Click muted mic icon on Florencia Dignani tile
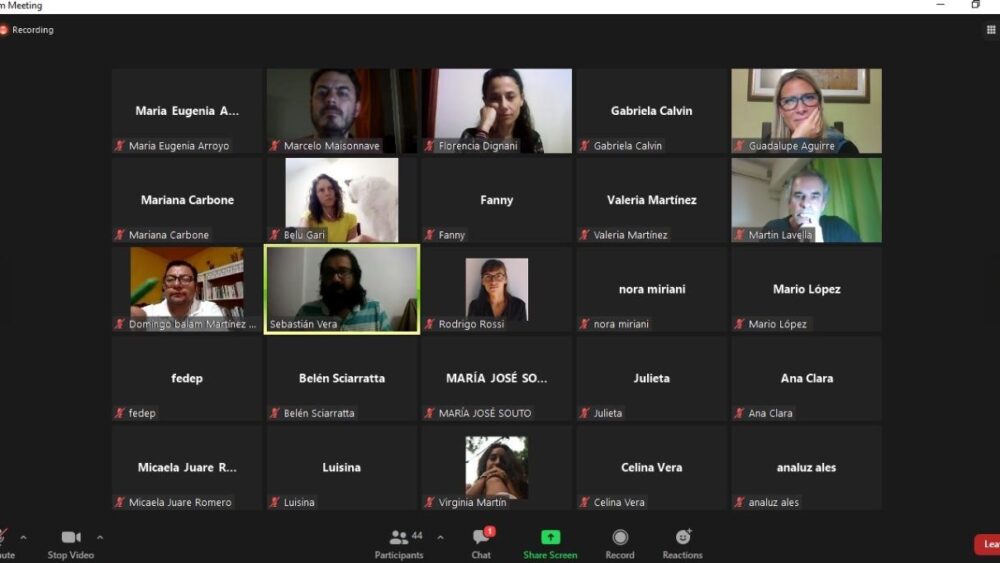Screen dimensions: 1000x563 (429, 146)
